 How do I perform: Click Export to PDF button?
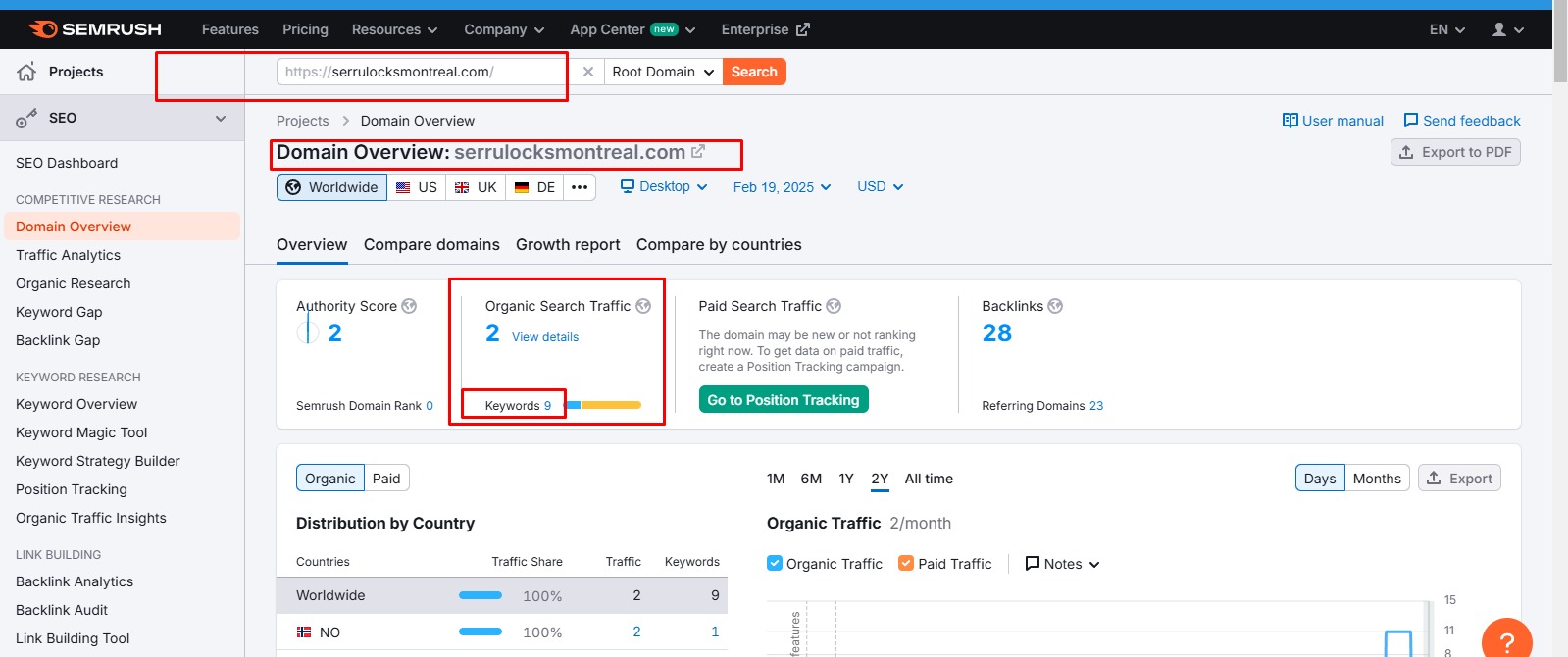click(x=1455, y=152)
